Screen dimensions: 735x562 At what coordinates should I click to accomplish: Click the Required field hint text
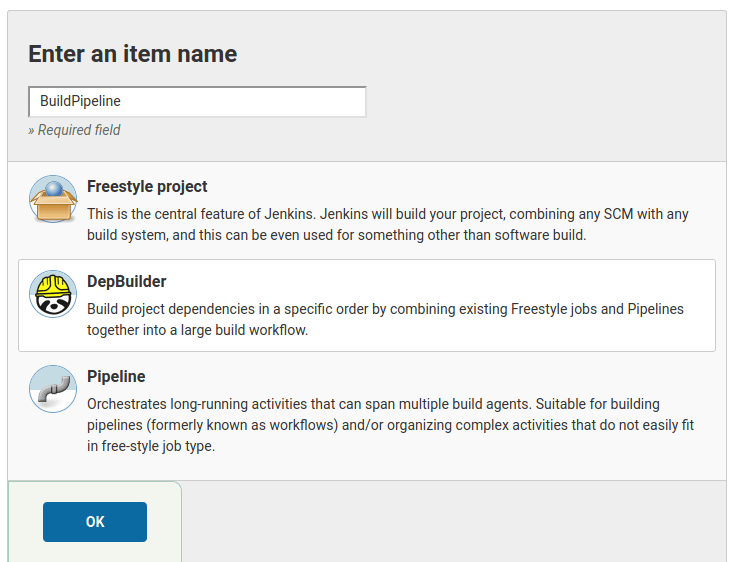point(75,130)
